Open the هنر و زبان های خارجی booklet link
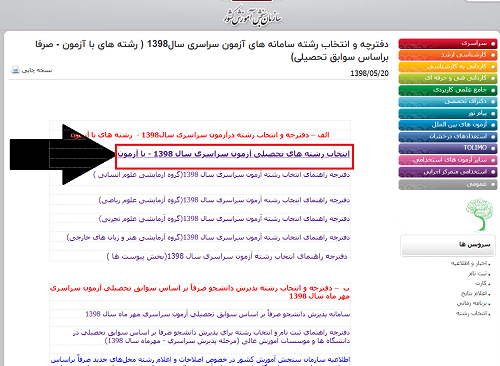This screenshot has height=366, width=500. click(x=208, y=237)
